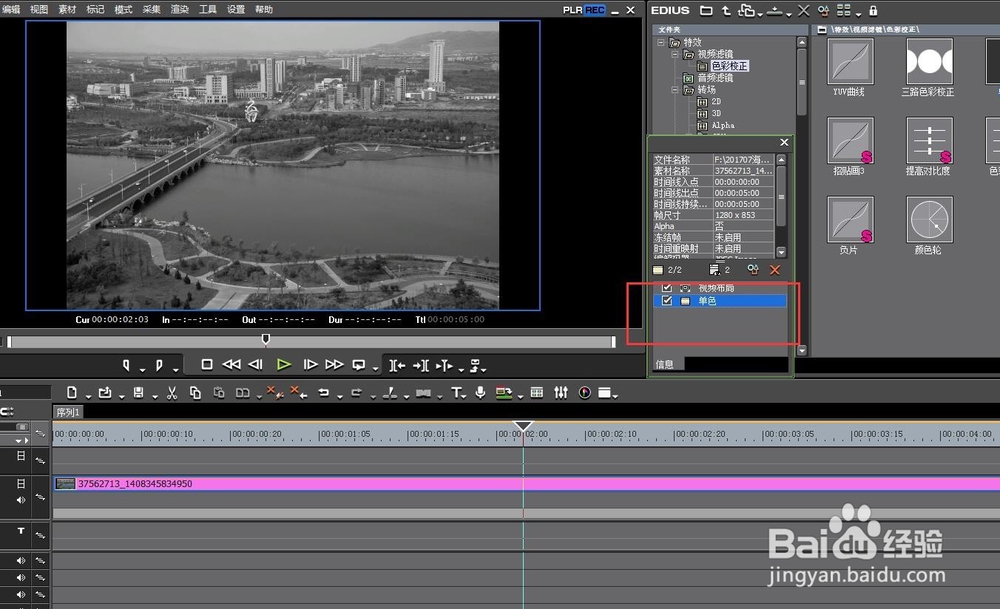Set the Out point marker icon
The width and height of the screenshot is (1000, 609).
pyautogui.click(x=159, y=365)
